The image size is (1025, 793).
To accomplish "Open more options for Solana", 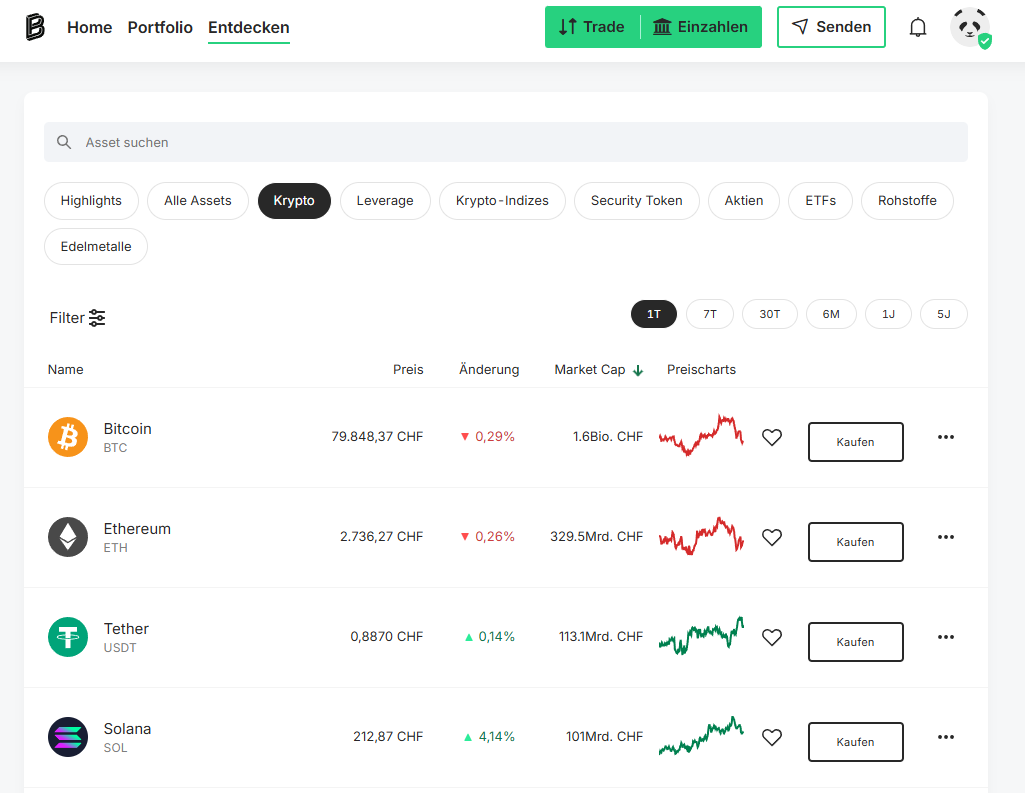I will click(x=946, y=737).
